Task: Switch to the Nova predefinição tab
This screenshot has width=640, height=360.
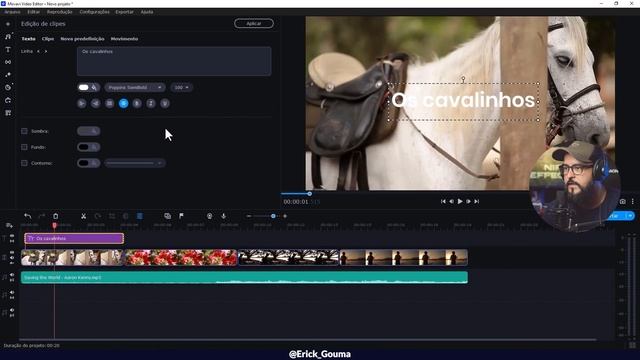Action: [82, 39]
